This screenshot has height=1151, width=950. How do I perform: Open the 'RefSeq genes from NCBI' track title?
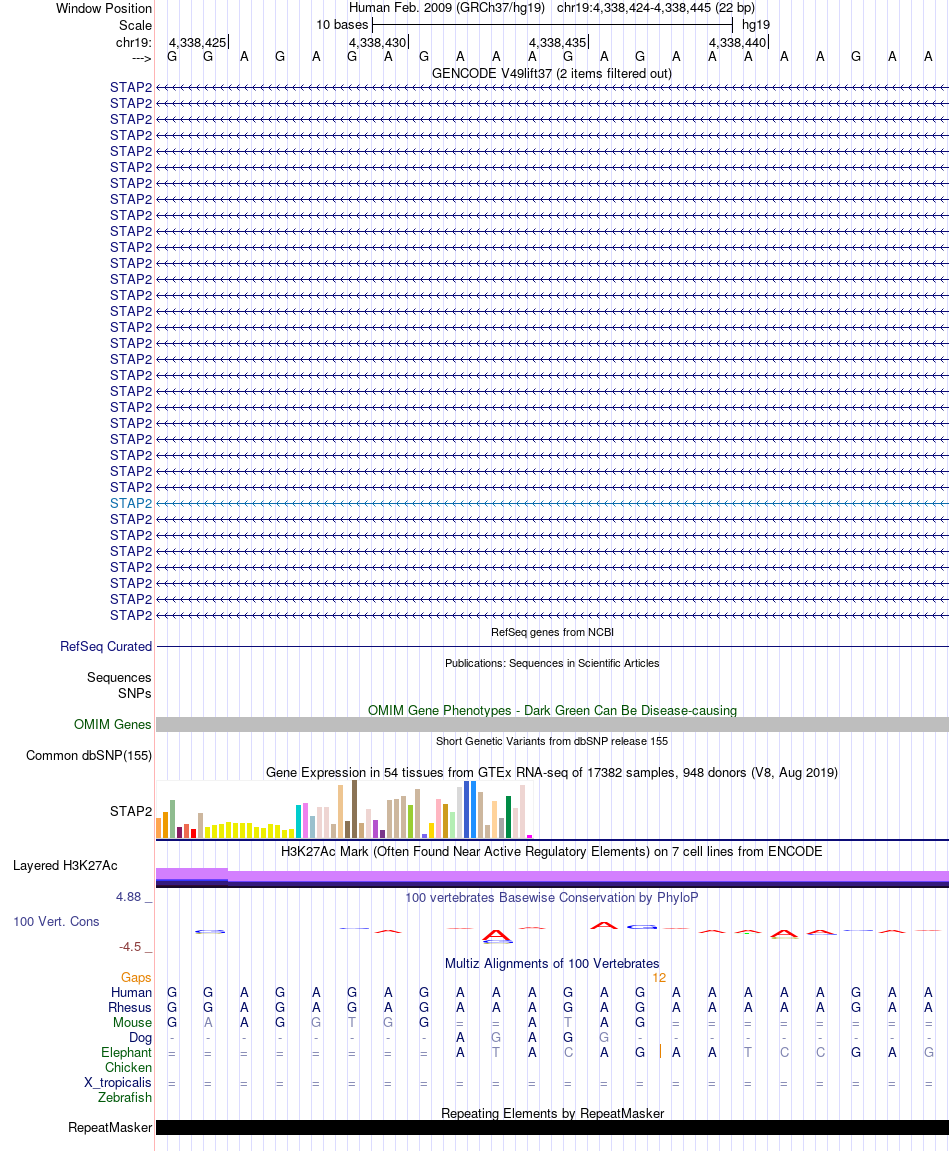(552, 632)
